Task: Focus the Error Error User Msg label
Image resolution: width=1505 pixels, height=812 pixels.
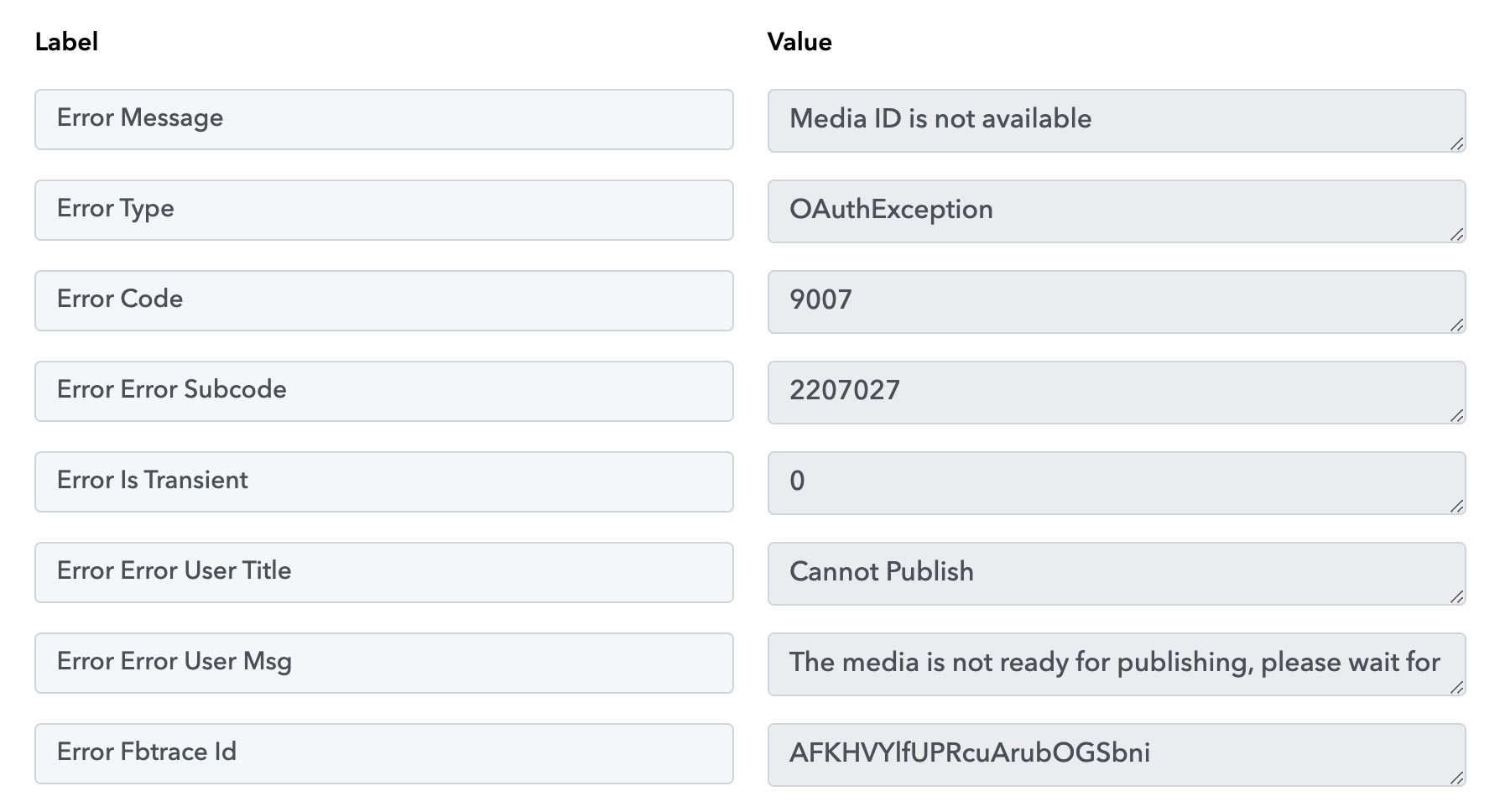Action: [x=384, y=664]
